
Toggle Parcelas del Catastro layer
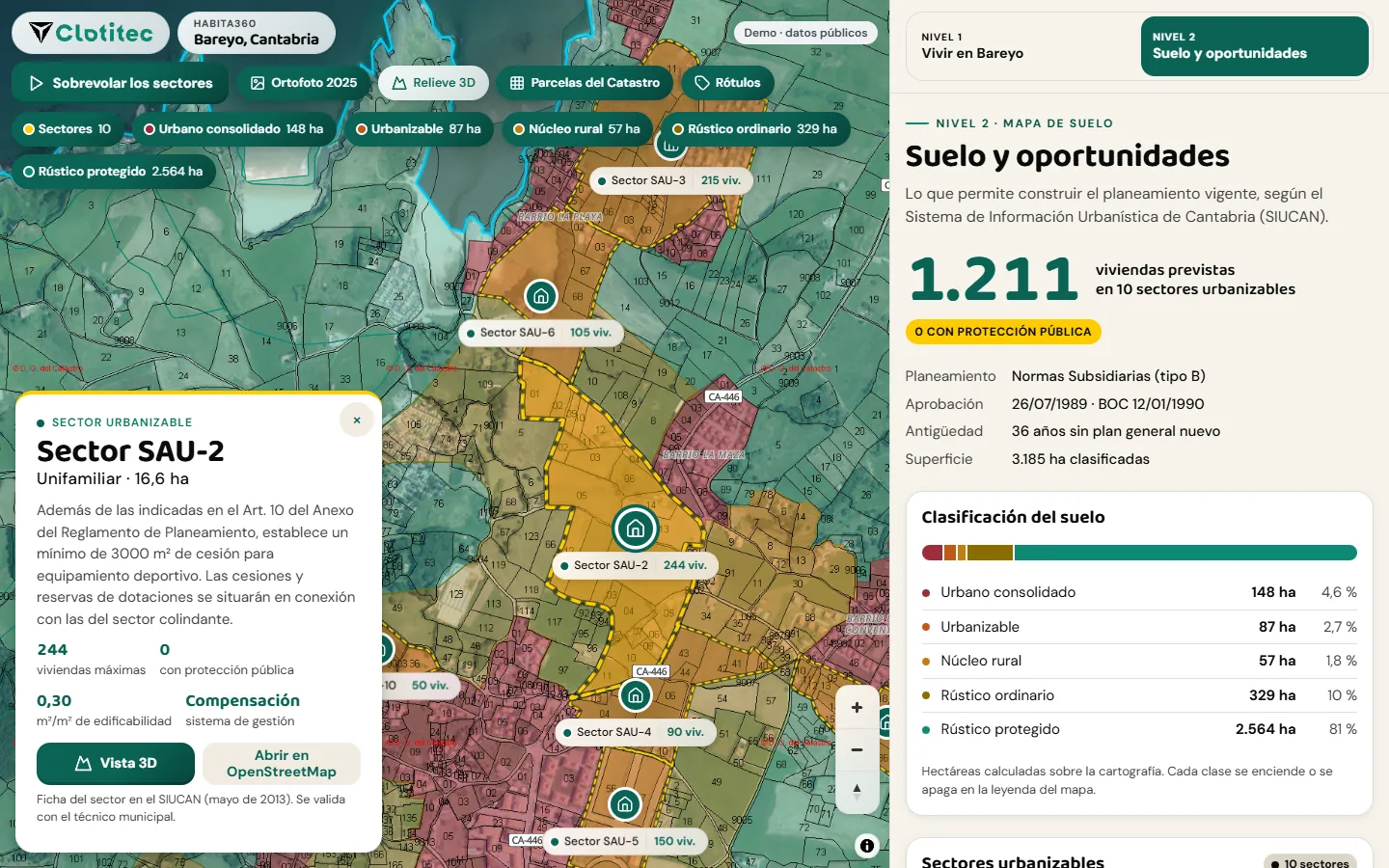(x=585, y=83)
